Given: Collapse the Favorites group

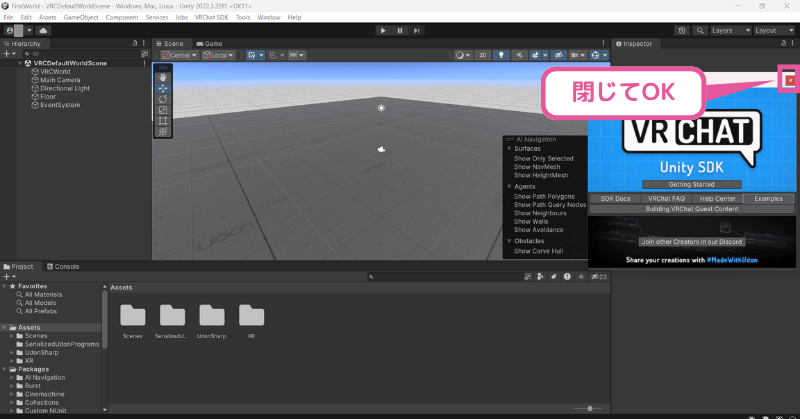Looking at the screenshot, I should click(x=5, y=286).
